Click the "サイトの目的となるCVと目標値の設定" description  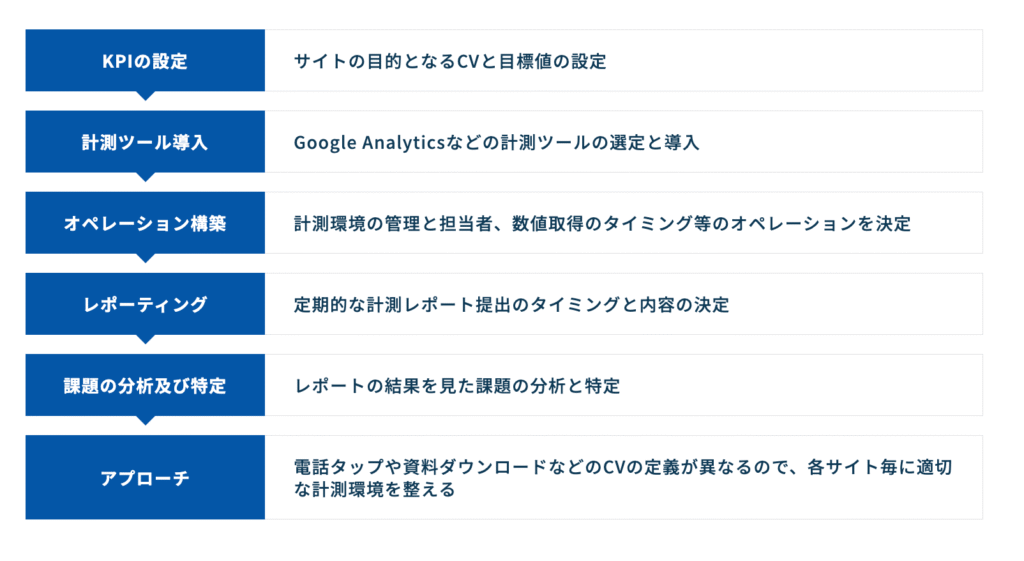click(450, 61)
